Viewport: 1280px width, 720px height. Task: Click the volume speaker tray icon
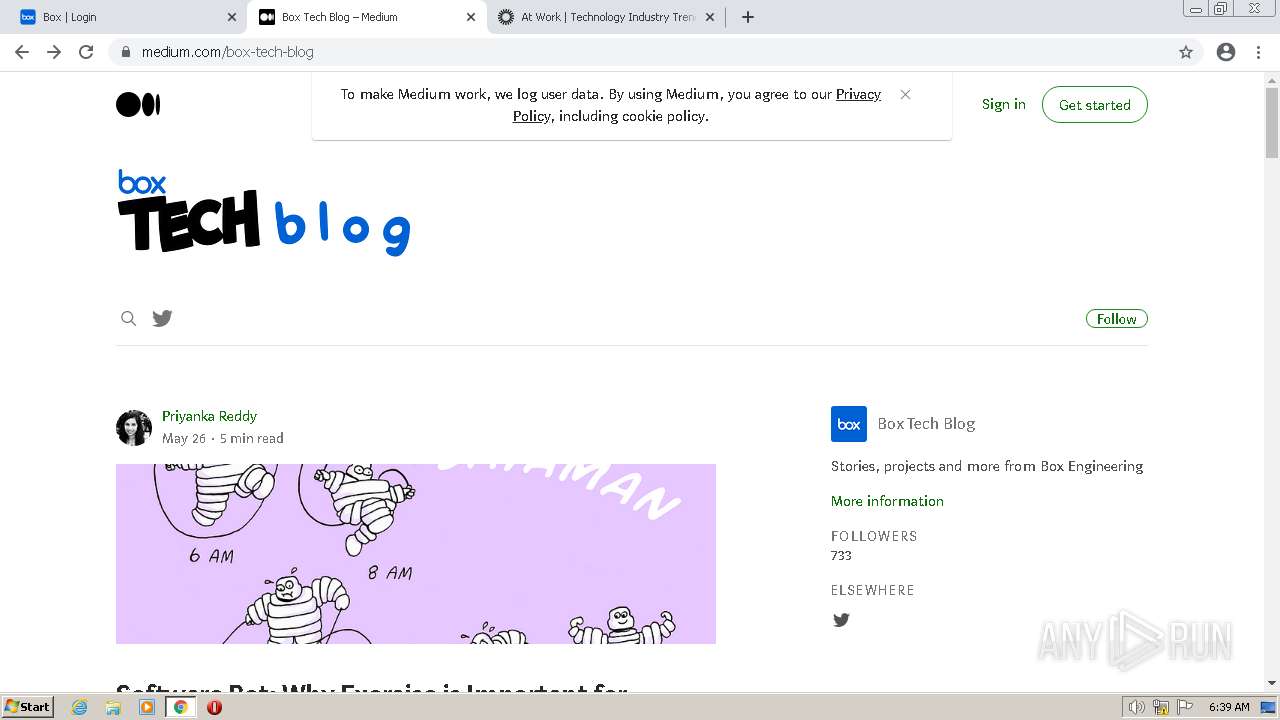click(x=1136, y=707)
